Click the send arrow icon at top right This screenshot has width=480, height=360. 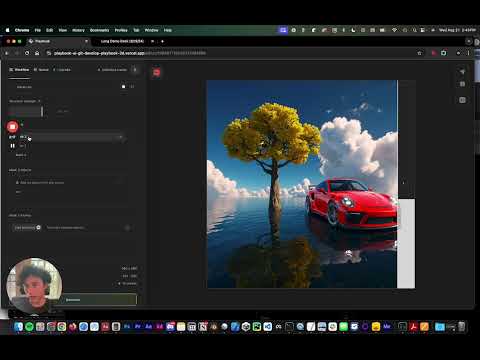[x=462, y=71]
